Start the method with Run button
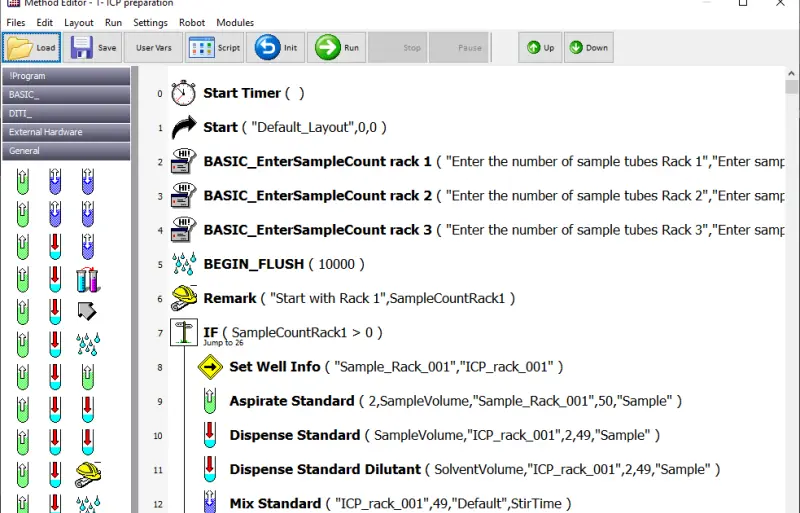Viewport: 800px width, 513px height. [337, 47]
